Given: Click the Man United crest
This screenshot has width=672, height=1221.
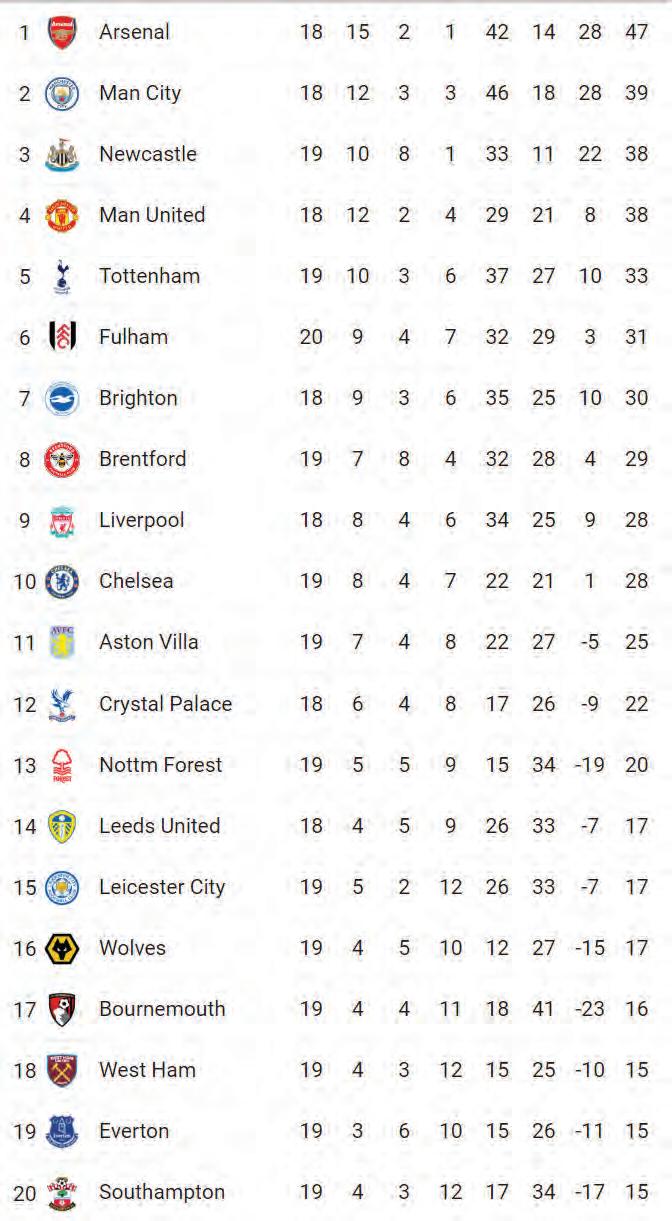Looking at the screenshot, I should pyautogui.click(x=62, y=215).
